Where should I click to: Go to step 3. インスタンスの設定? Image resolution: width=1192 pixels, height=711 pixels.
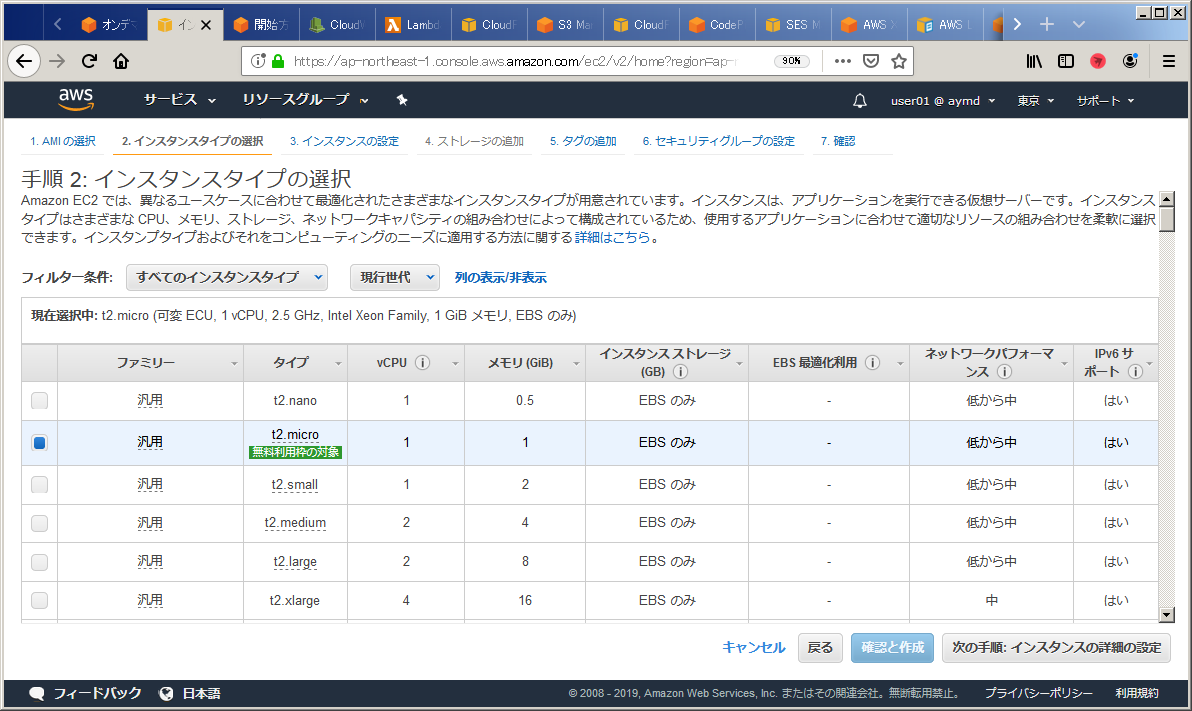click(x=344, y=141)
